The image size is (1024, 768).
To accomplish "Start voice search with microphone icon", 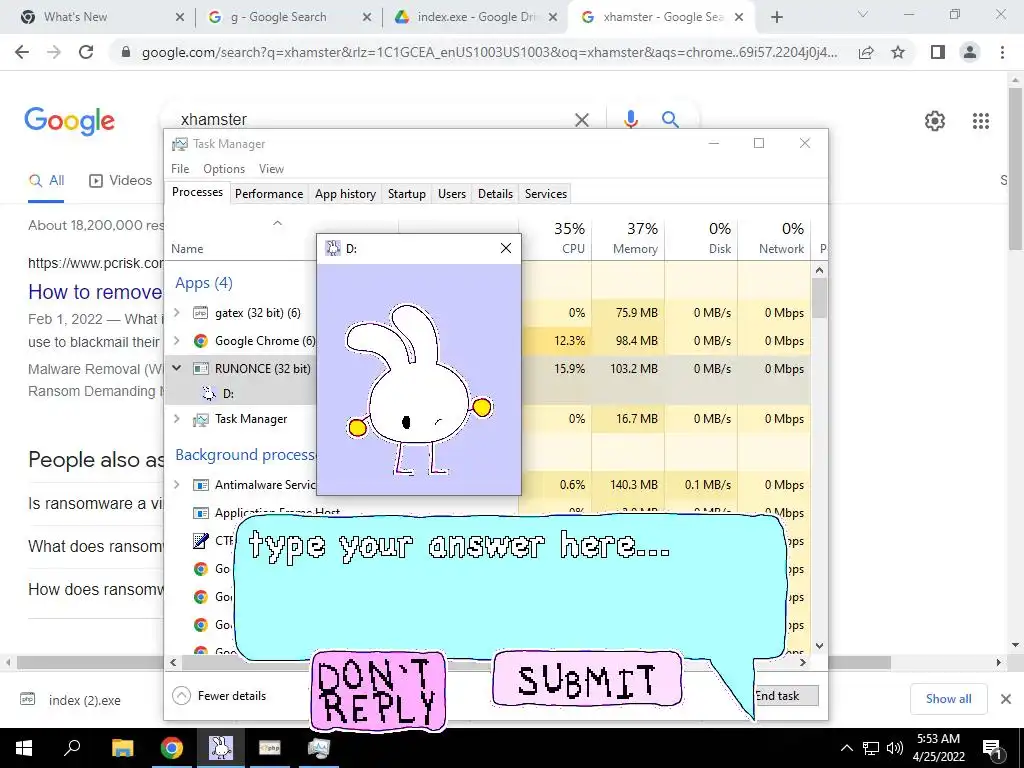I will tap(630, 120).
